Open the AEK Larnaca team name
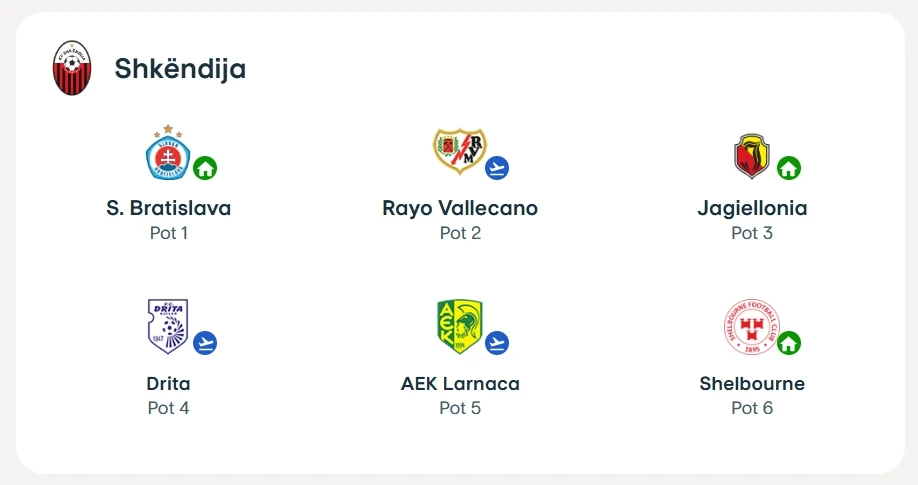This screenshot has height=485, width=918. (x=460, y=384)
